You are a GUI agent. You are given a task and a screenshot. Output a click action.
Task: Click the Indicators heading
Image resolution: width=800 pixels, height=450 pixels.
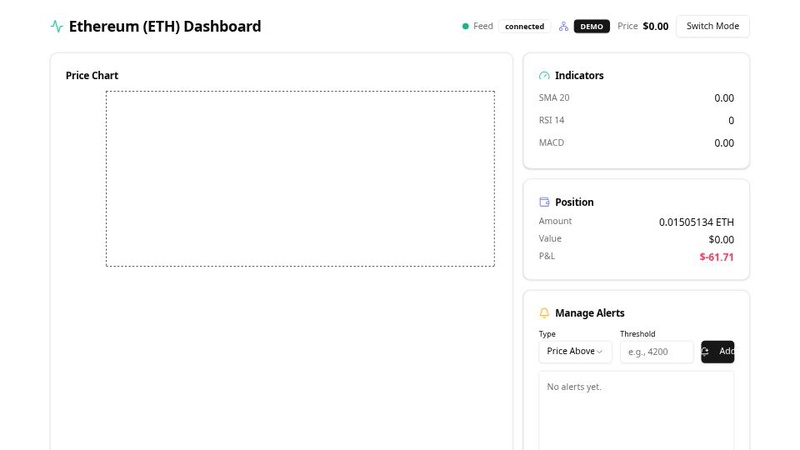(x=579, y=76)
